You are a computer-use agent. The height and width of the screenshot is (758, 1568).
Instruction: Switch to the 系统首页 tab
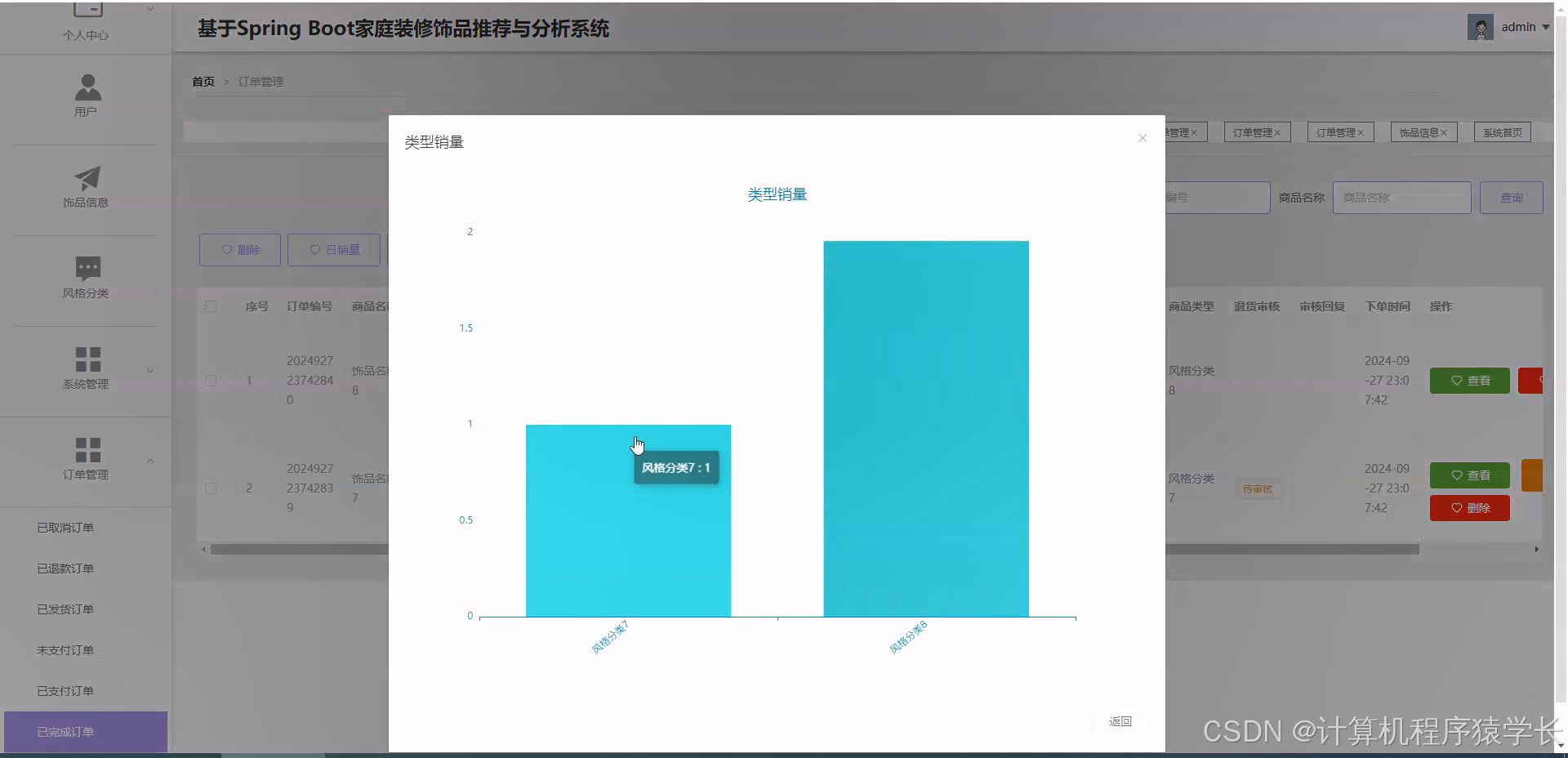(1501, 132)
